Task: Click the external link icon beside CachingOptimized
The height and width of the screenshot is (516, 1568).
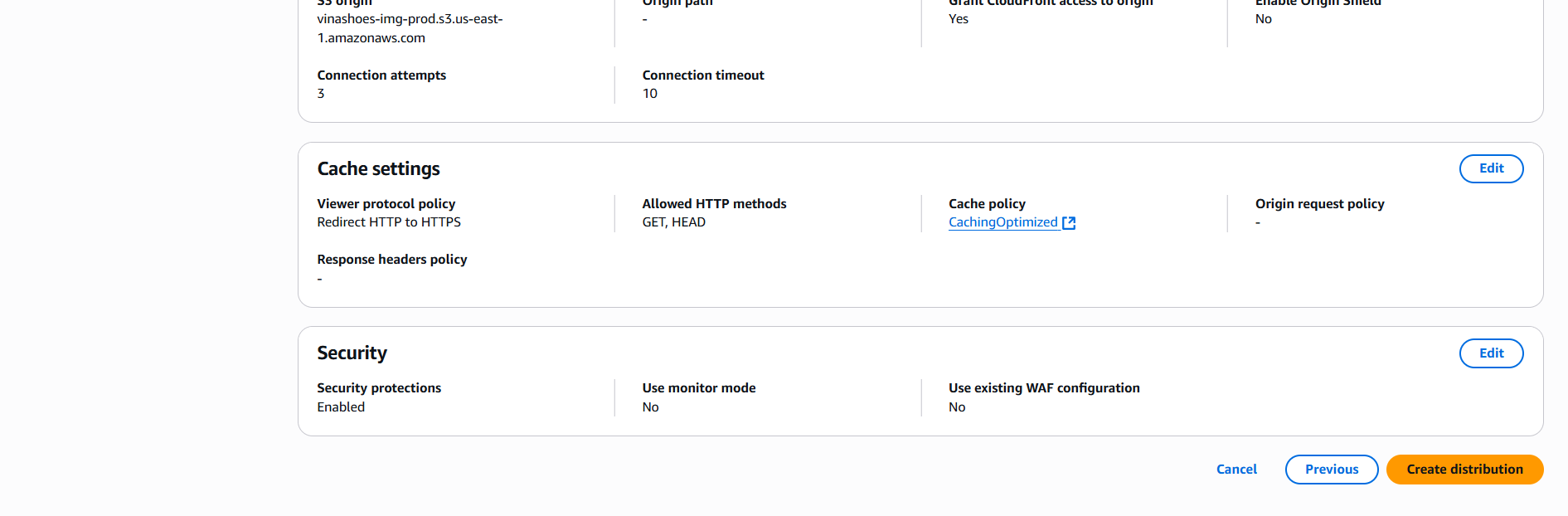Action: pos(1070,221)
